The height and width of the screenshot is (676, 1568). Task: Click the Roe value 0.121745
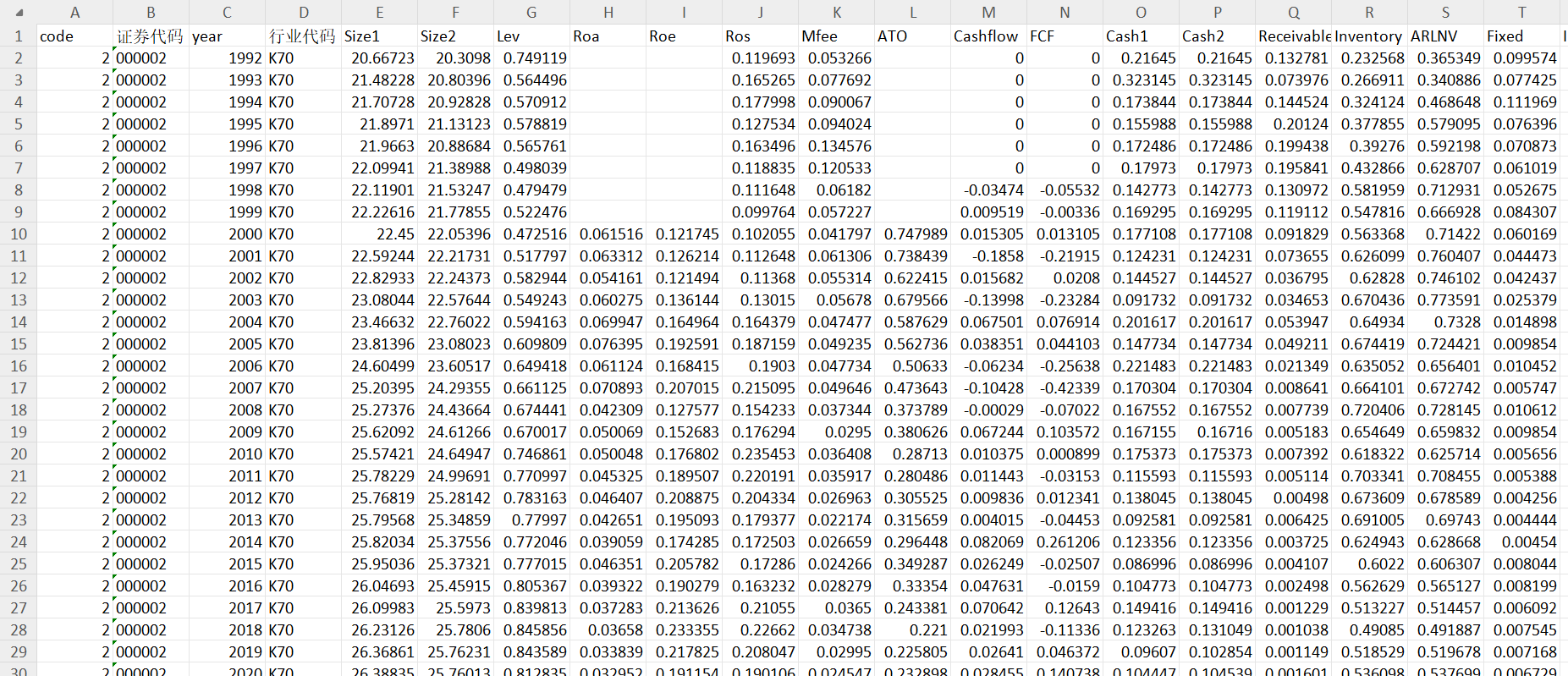[x=685, y=234]
